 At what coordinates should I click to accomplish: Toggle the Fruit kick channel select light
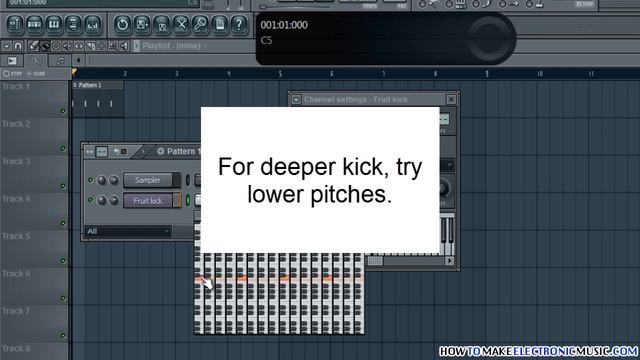coord(188,200)
